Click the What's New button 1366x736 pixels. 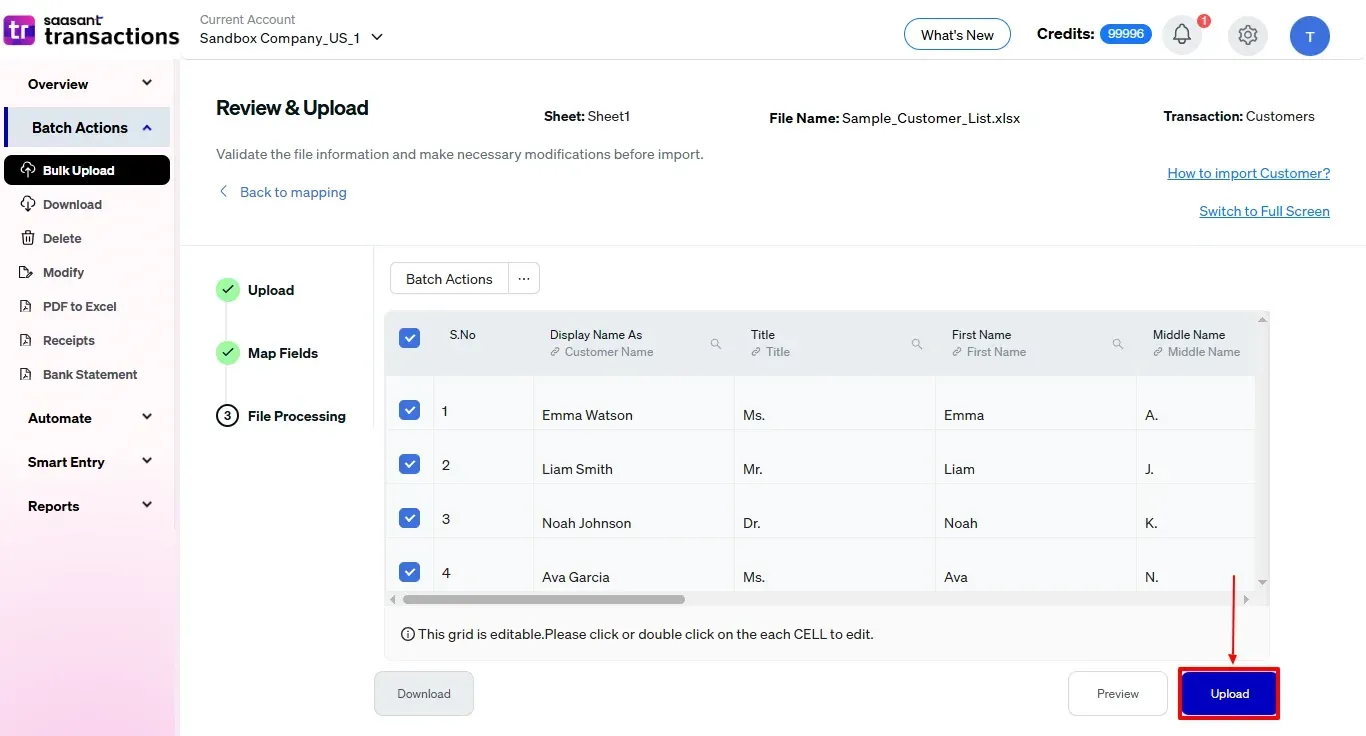[957, 35]
